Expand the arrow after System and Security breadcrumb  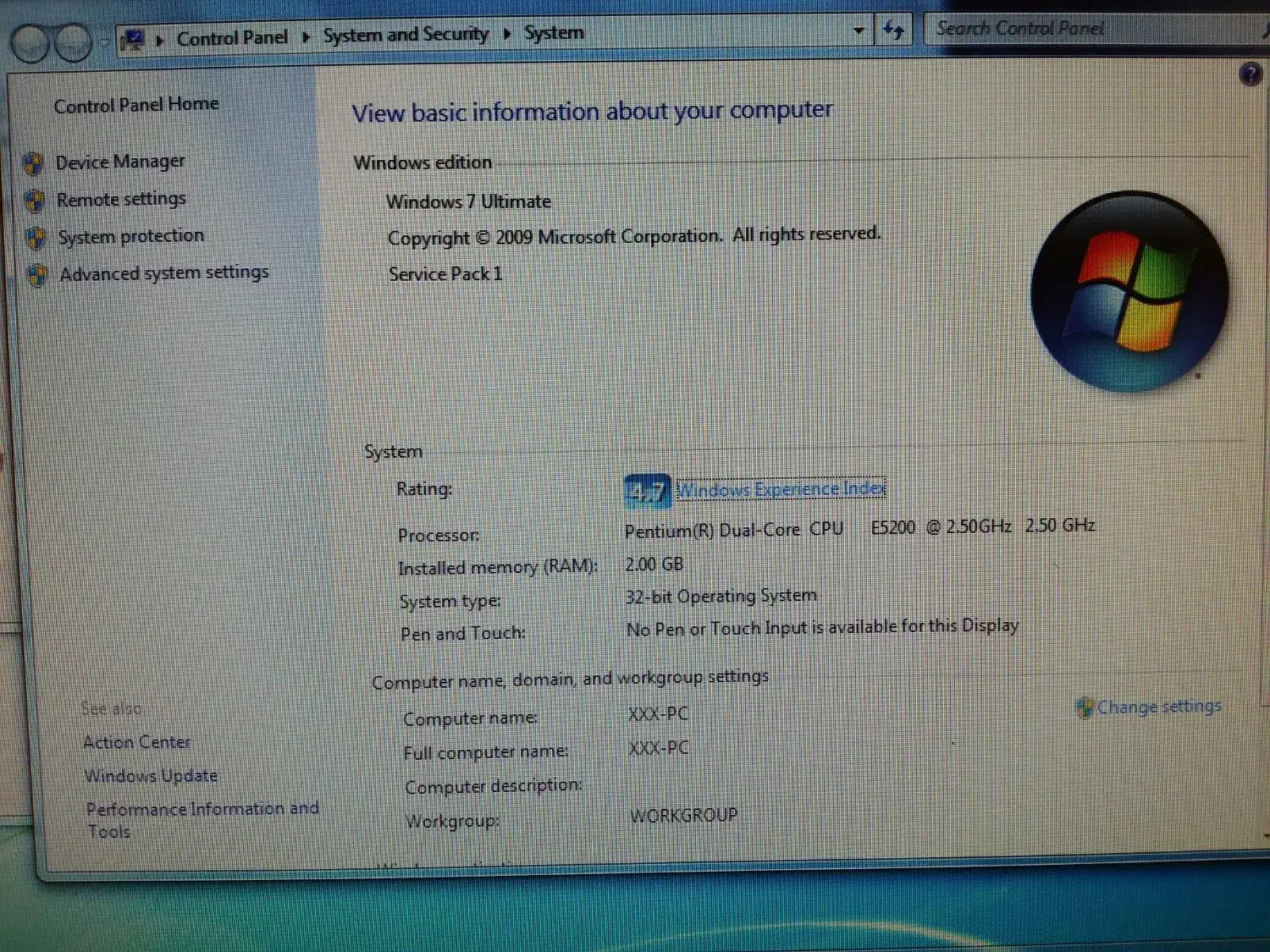pos(506,34)
